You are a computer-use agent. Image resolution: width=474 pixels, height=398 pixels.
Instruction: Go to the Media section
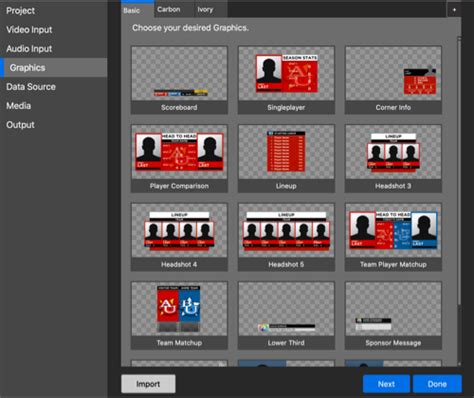pyautogui.click(x=54, y=106)
